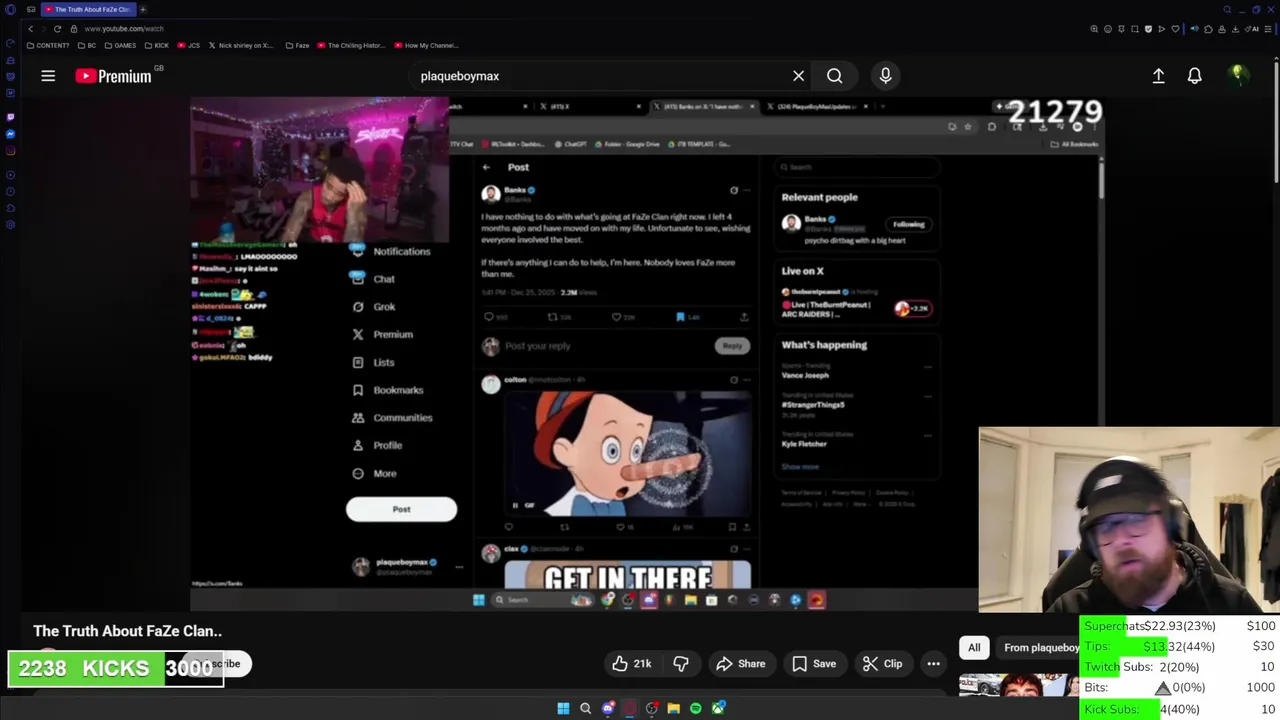Open How My Channel... bookmark
This screenshot has width=1280, height=720.
pyautogui.click(x=427, y=45)
